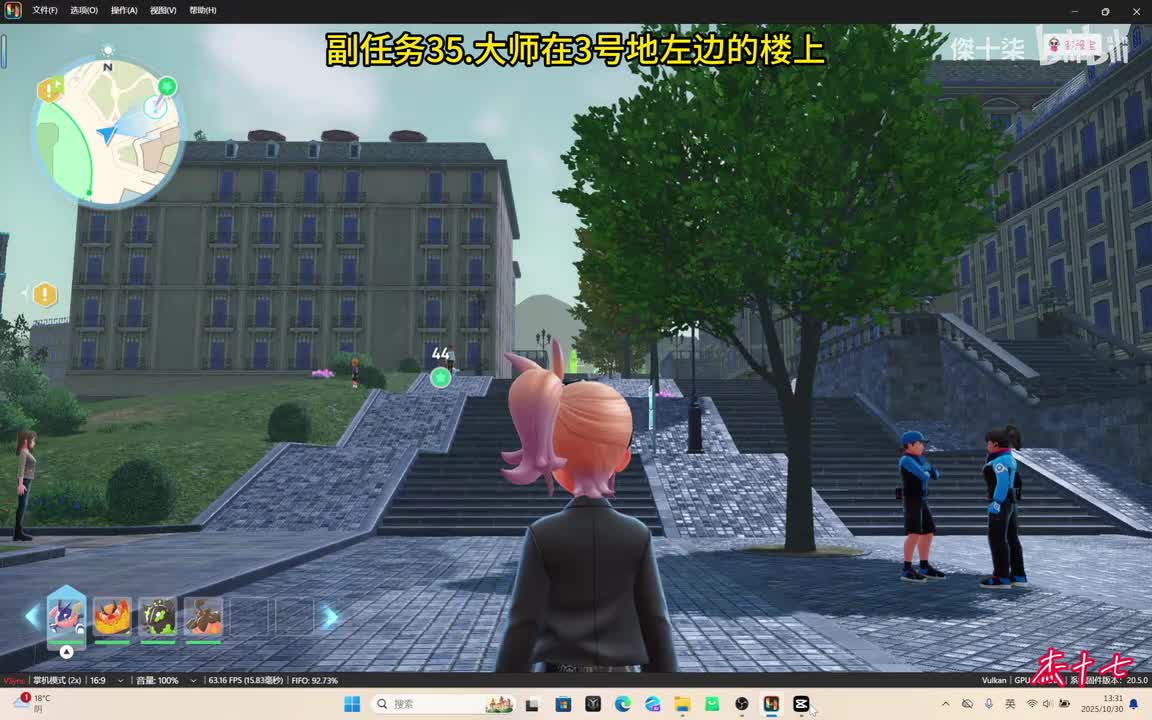The height and width of the screenshot is (720, 1152).
Task: Open Task View on the taskbar
Action: point(533,704)
